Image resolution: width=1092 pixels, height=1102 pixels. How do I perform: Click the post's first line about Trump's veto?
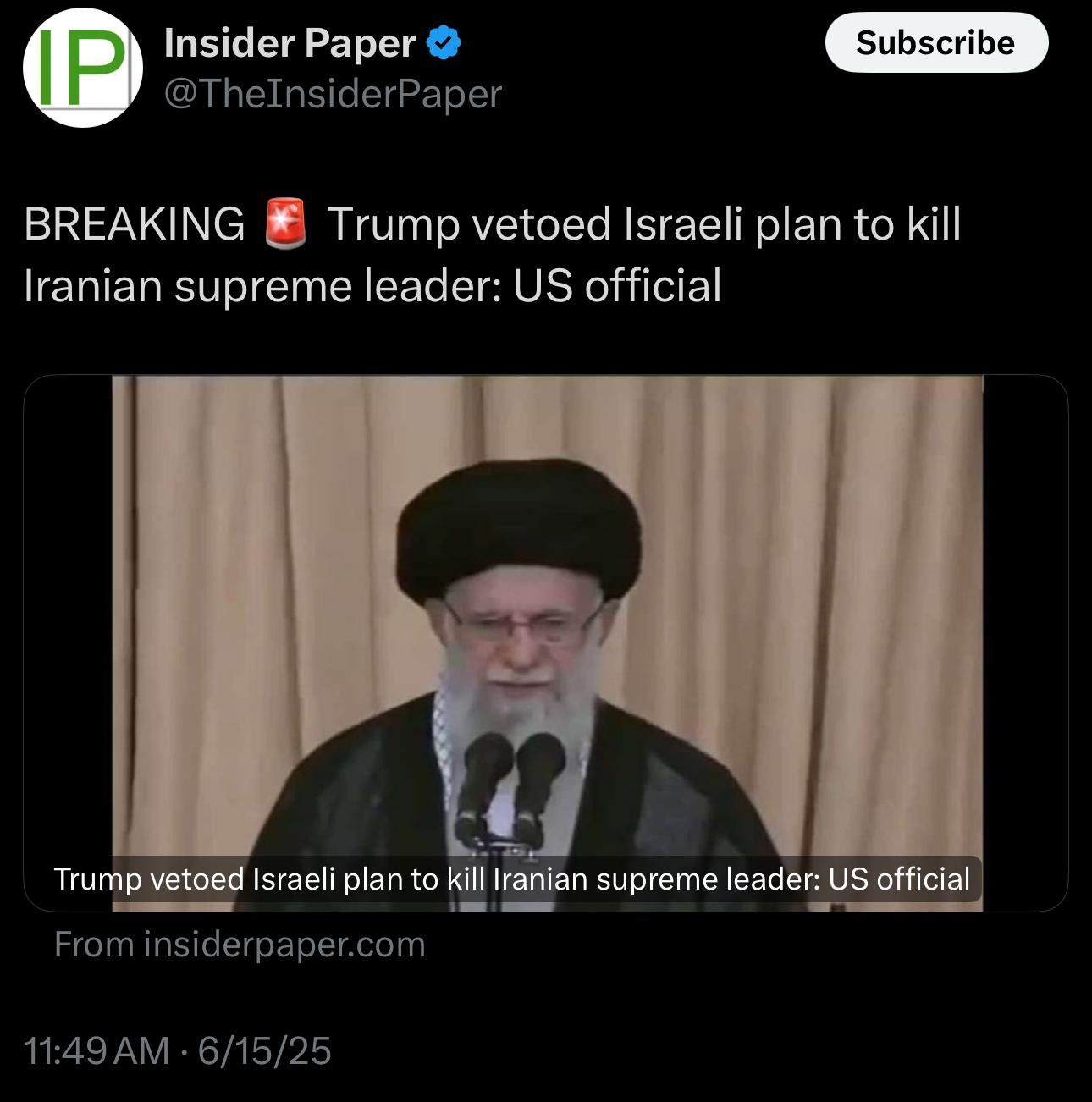tap(493, 224)
